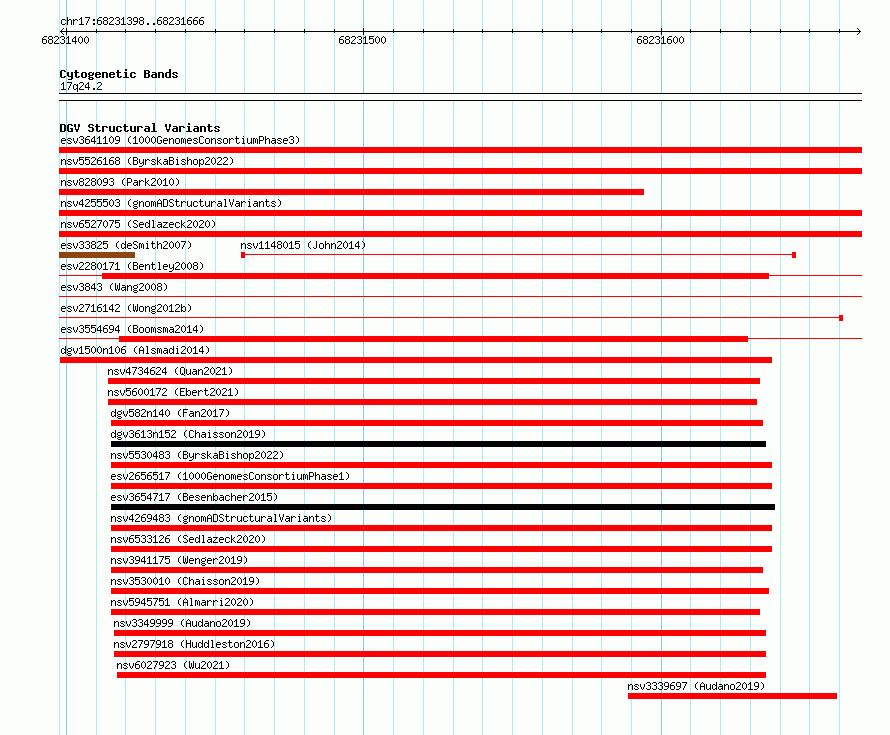This screenshot has width=890, height=735.
Task: Click nsv3349999 (Audano2019) label
Action: [x=182, y=623]
